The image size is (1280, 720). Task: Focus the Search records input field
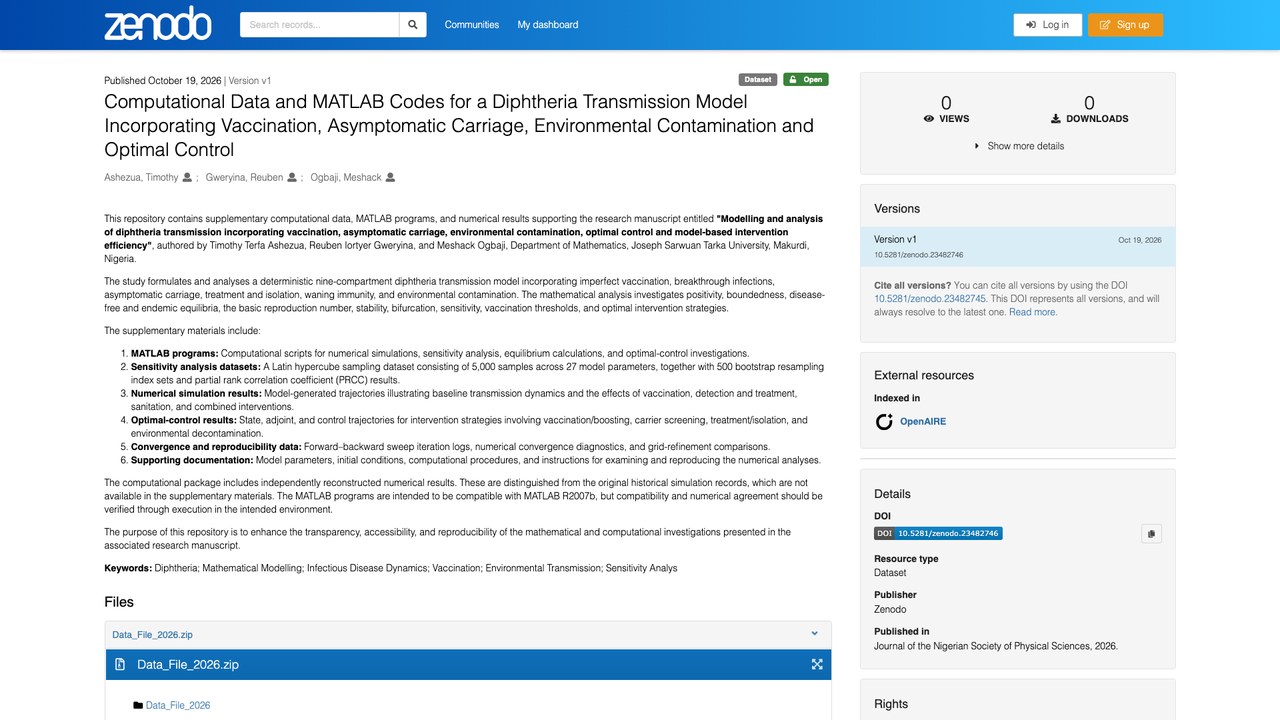pos(319,25)
